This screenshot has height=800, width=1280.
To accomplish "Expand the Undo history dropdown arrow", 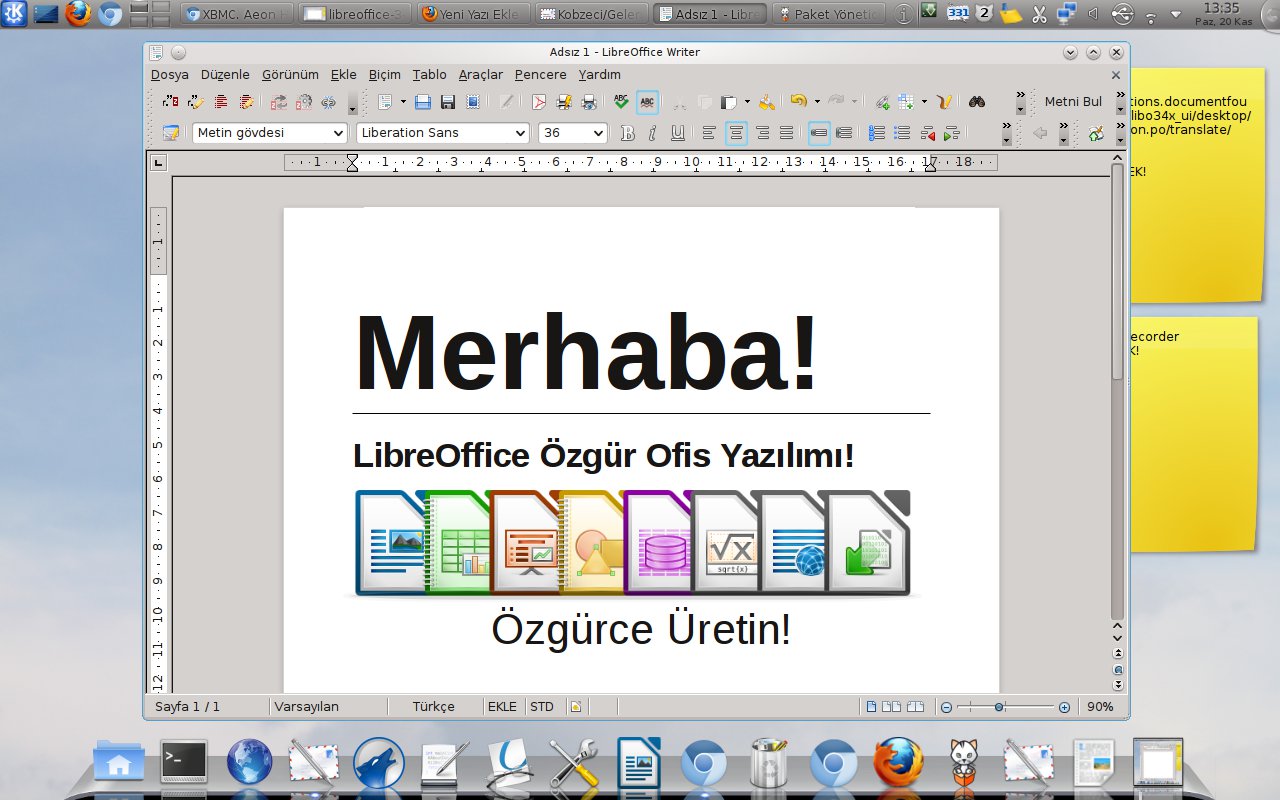I will pos(817,101).
